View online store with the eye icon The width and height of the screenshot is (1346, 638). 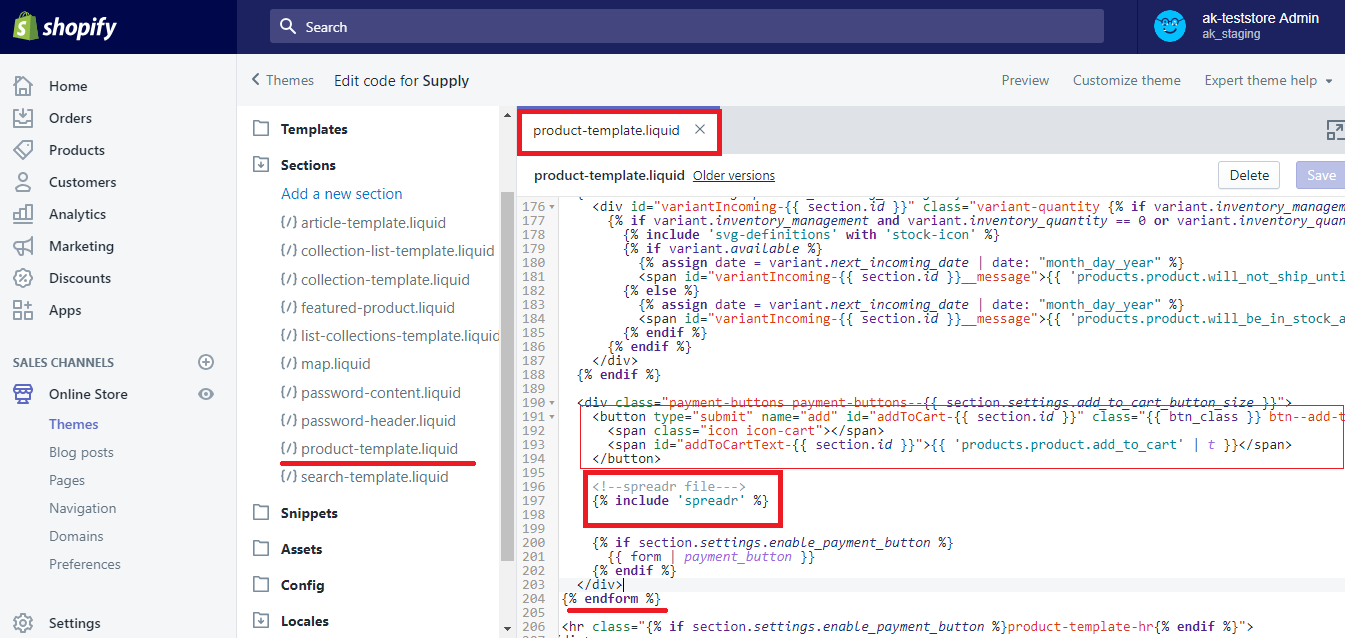tap(206, 394)
